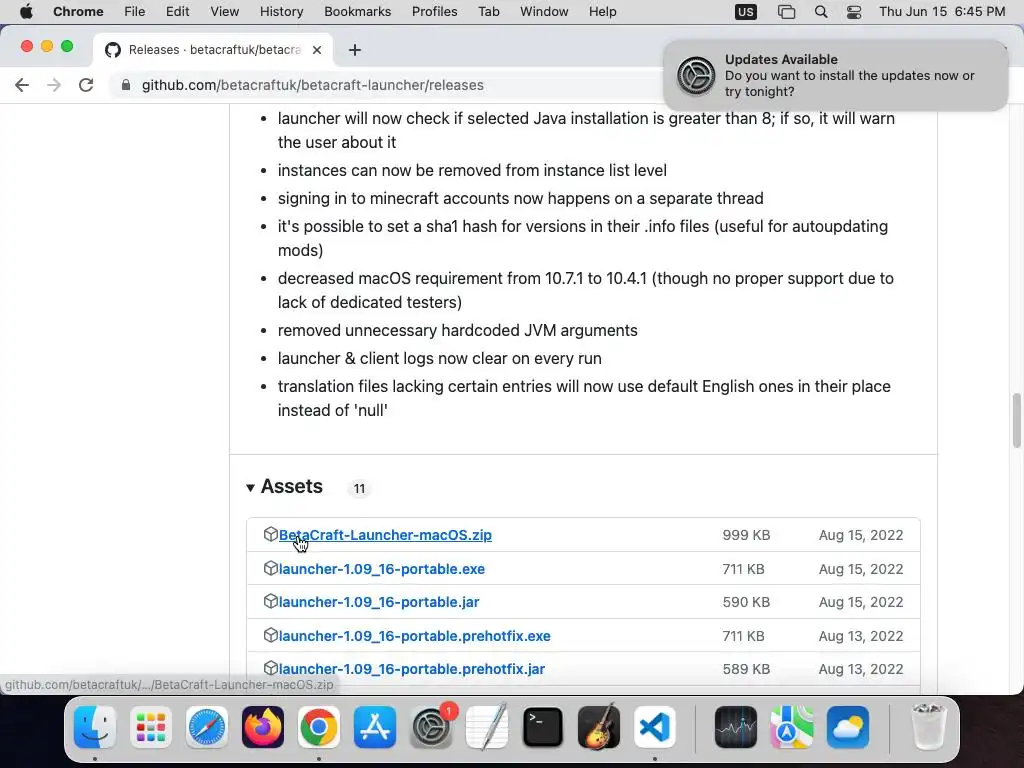Download launcher-1.09_16-portable.prehotfix.jar

click(411, 669)
